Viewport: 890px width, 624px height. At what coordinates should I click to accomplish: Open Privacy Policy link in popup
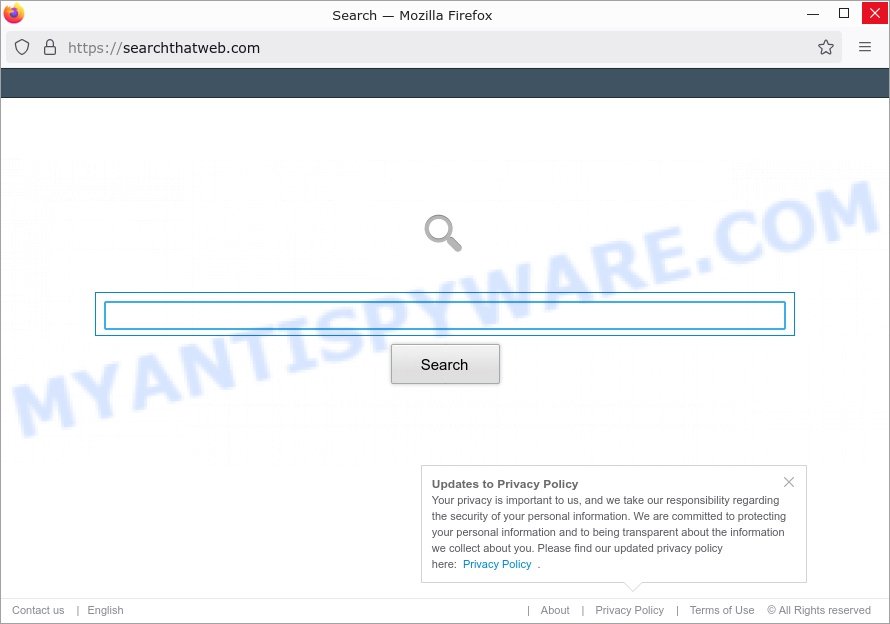pos(497,564)
